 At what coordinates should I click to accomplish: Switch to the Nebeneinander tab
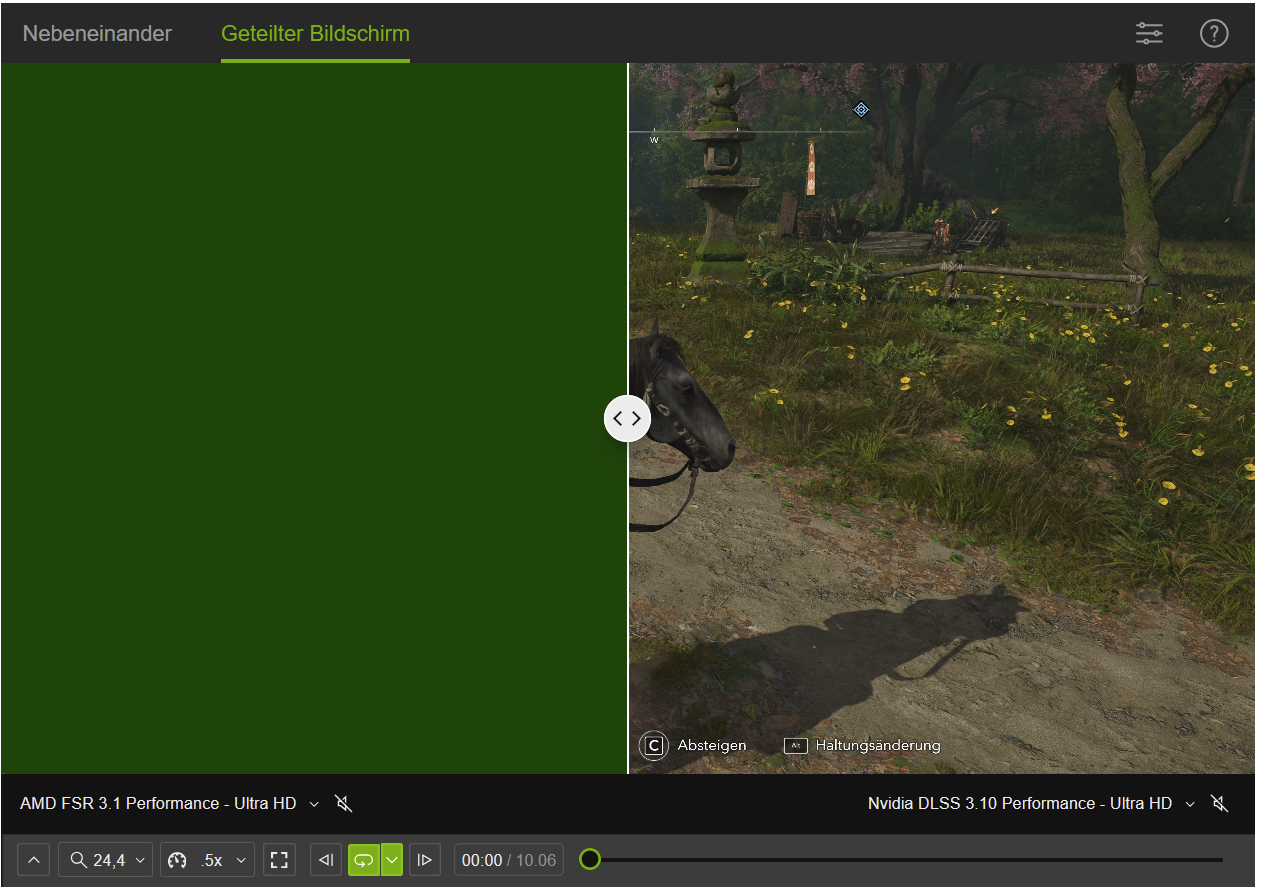(x=97, y=33)
